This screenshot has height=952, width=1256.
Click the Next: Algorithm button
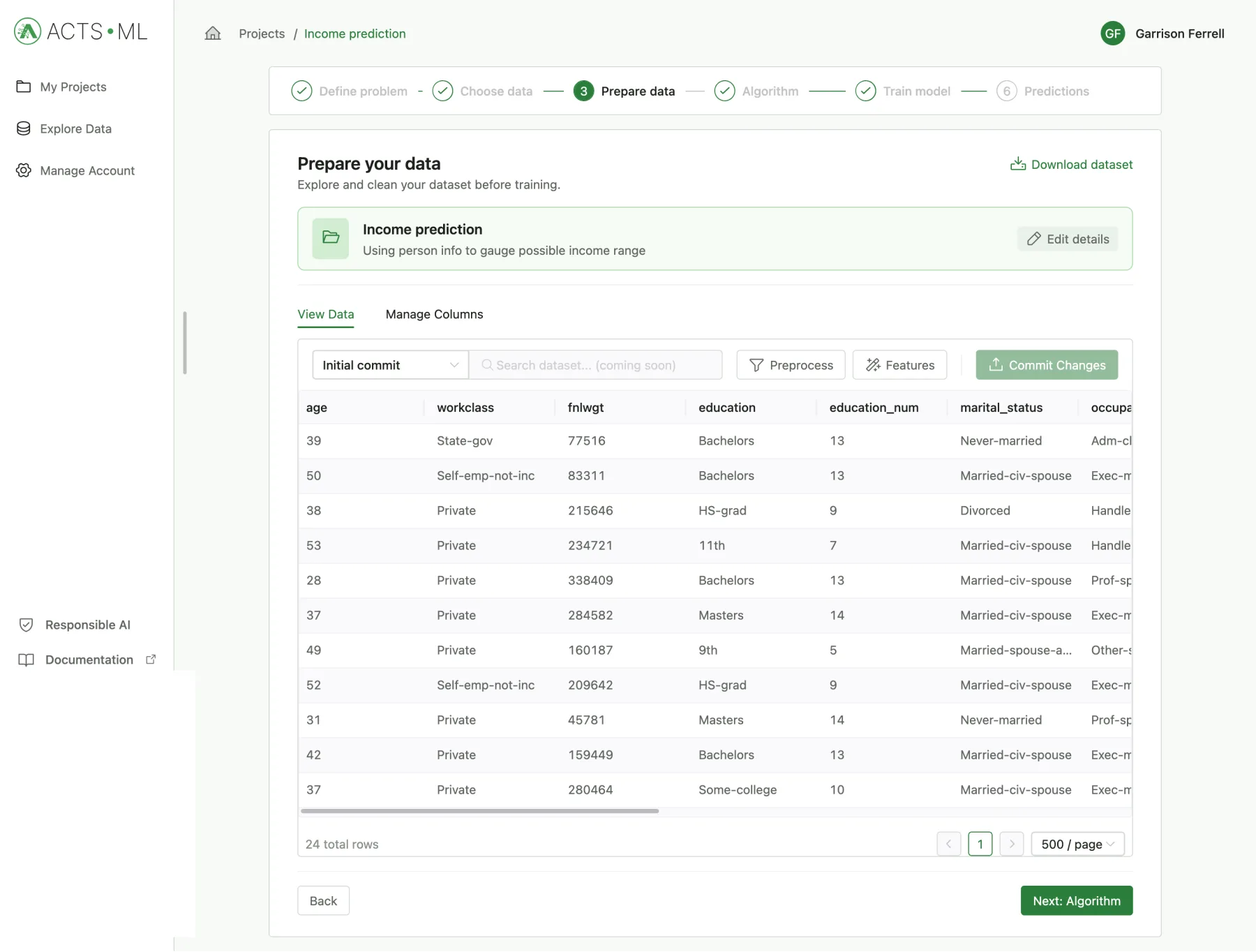click(x=1077, y=901)
